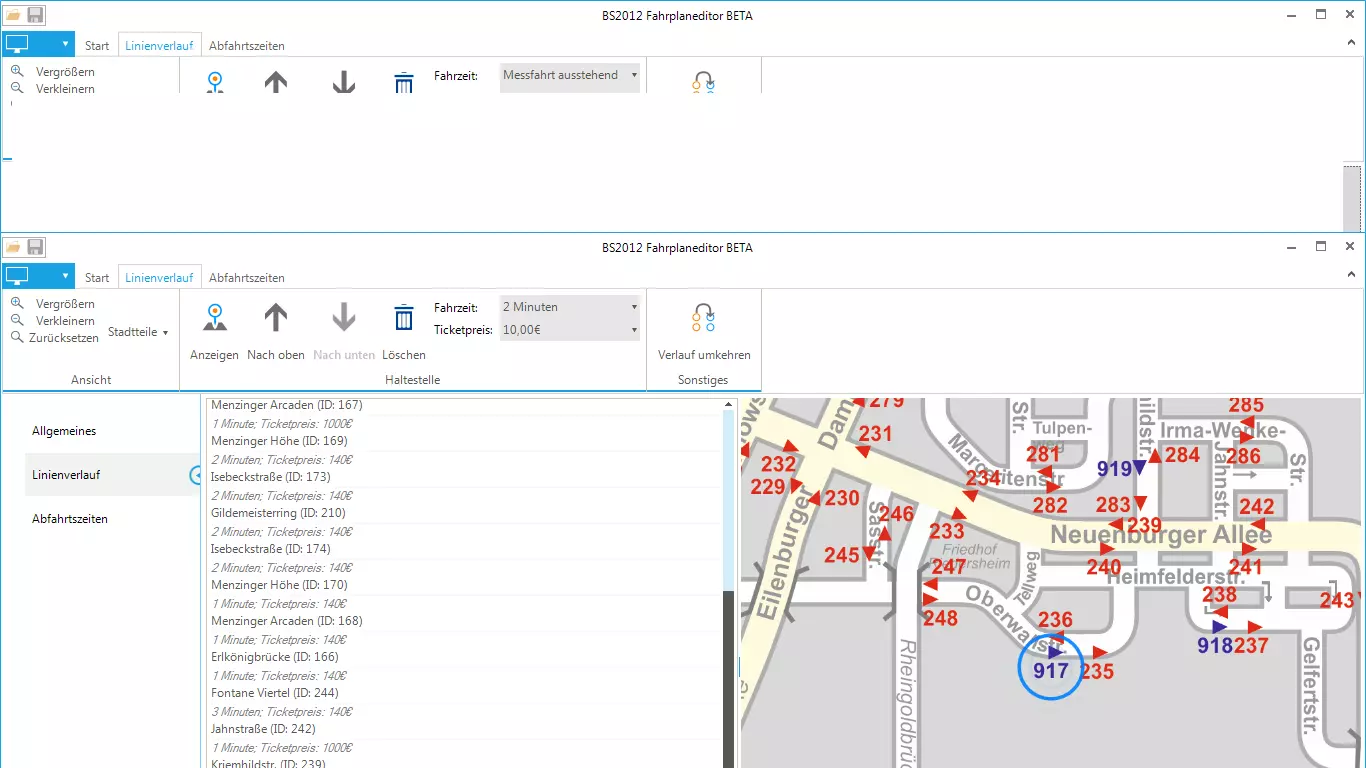Screen dimensions: 1366x768
Task: Click the open folder icon in lower window
Action: [13, 247]
